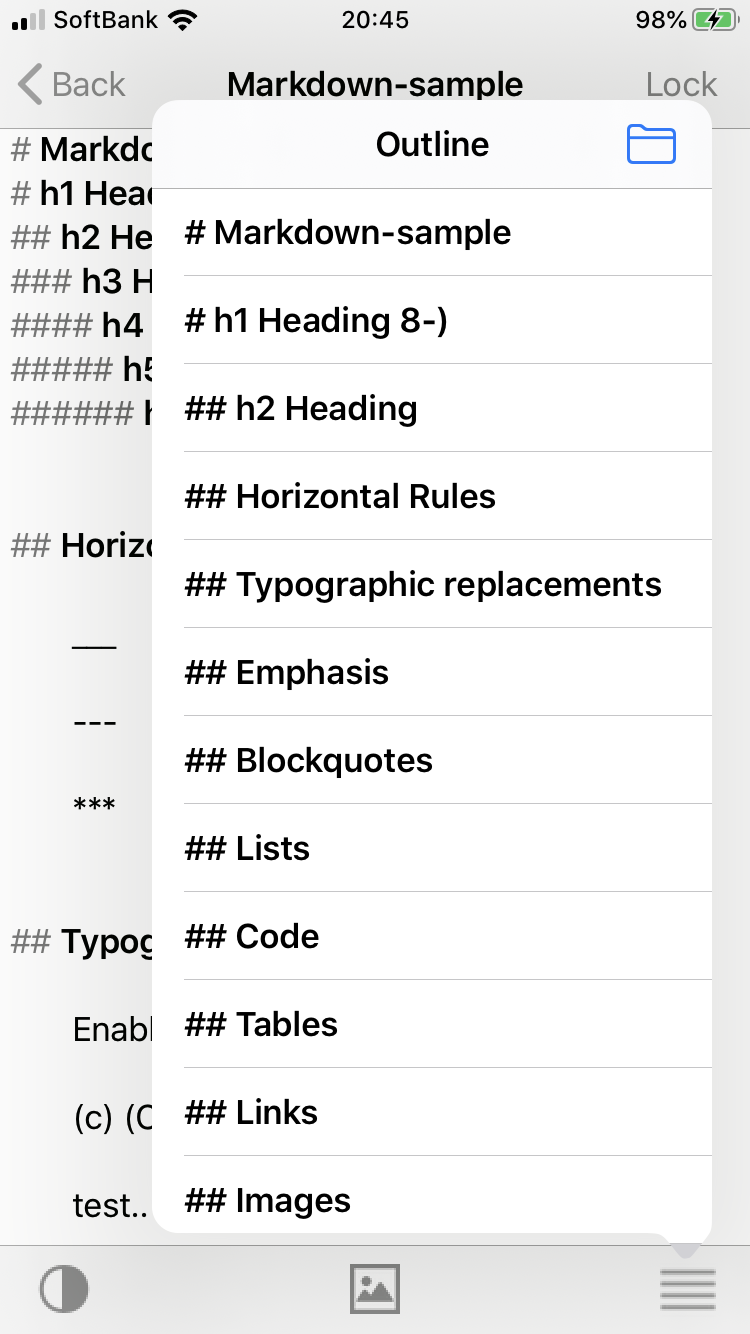Image resolution: width=750 pixels, height=1334 pixels.
Task: Navigate to '## Tables' heading
Action: click(x=432, y=1024)
